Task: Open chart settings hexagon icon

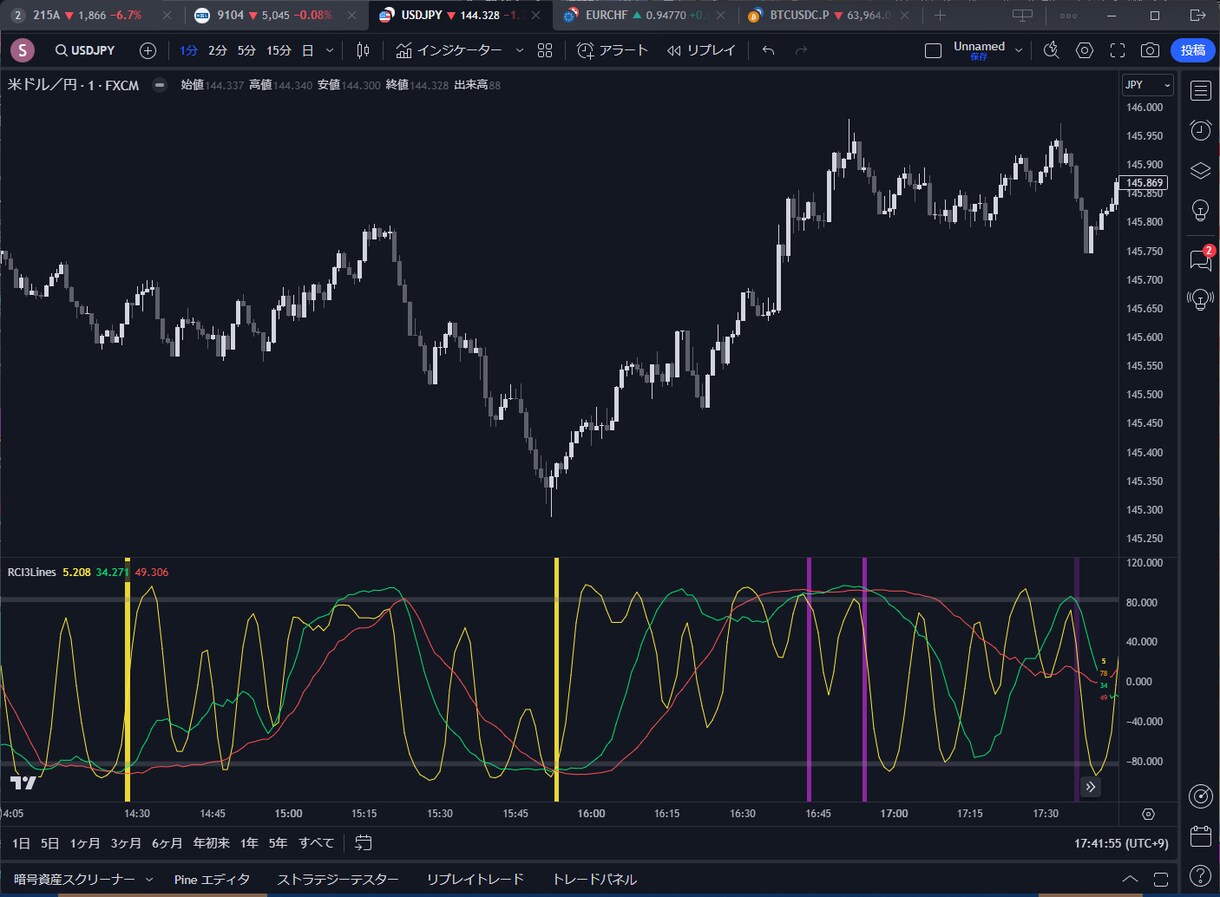Action: click(1085, 51)
